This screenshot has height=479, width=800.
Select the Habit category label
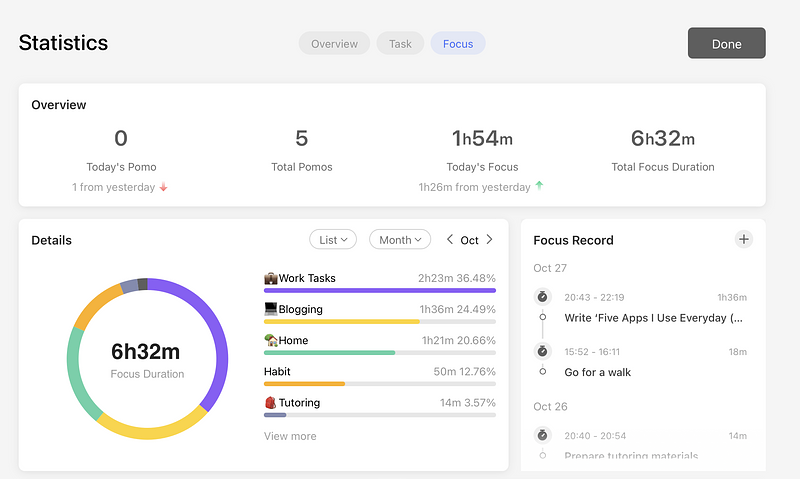click(x=277, y=371)
